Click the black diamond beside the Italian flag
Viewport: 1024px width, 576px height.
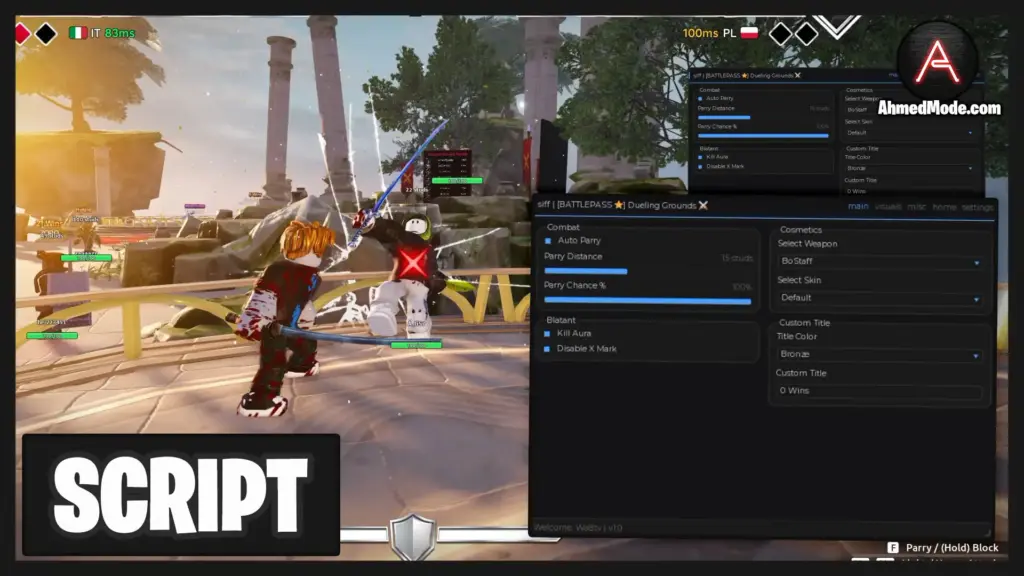(x=46, y=33)
